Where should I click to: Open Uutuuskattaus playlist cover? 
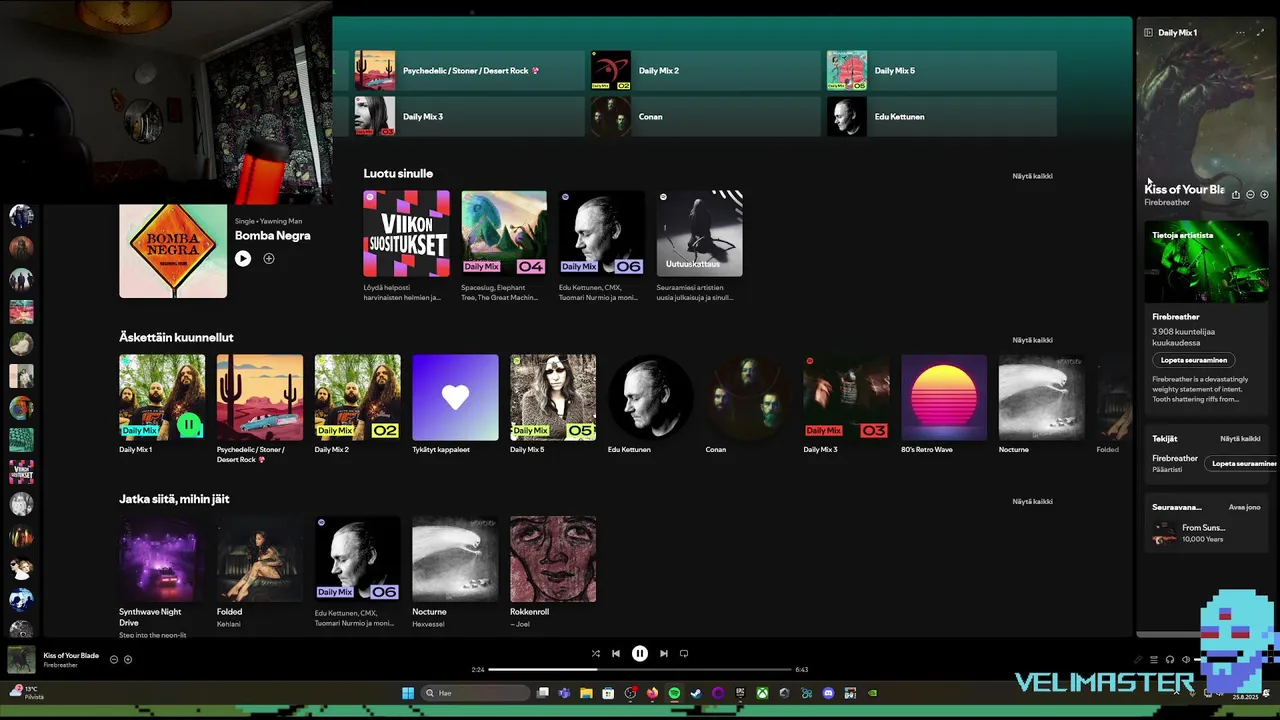pyautogui.click(x=699, y=234)
